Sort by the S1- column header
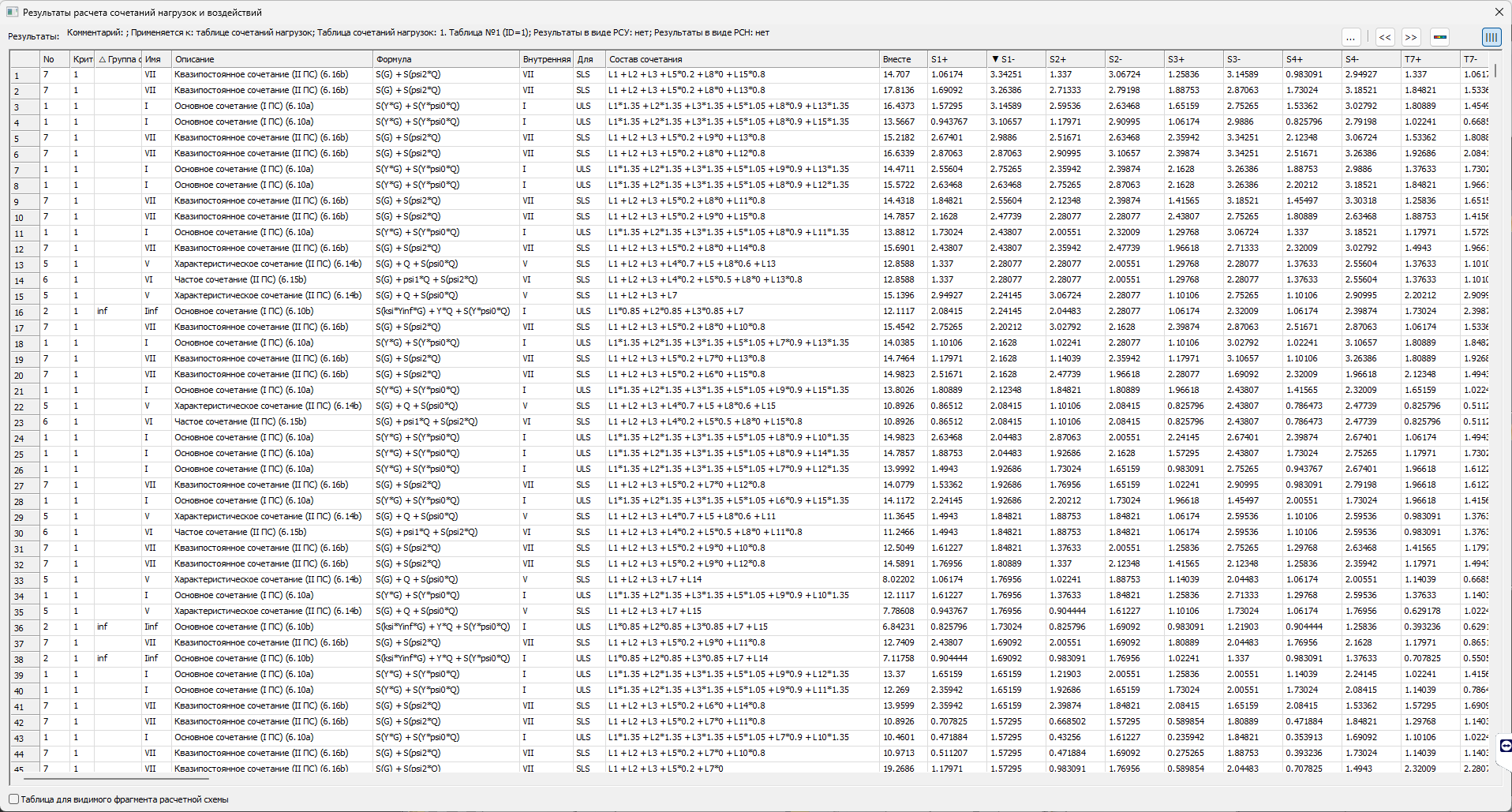This screenshot has width=1512, height=812. [x=1015, y=59]
